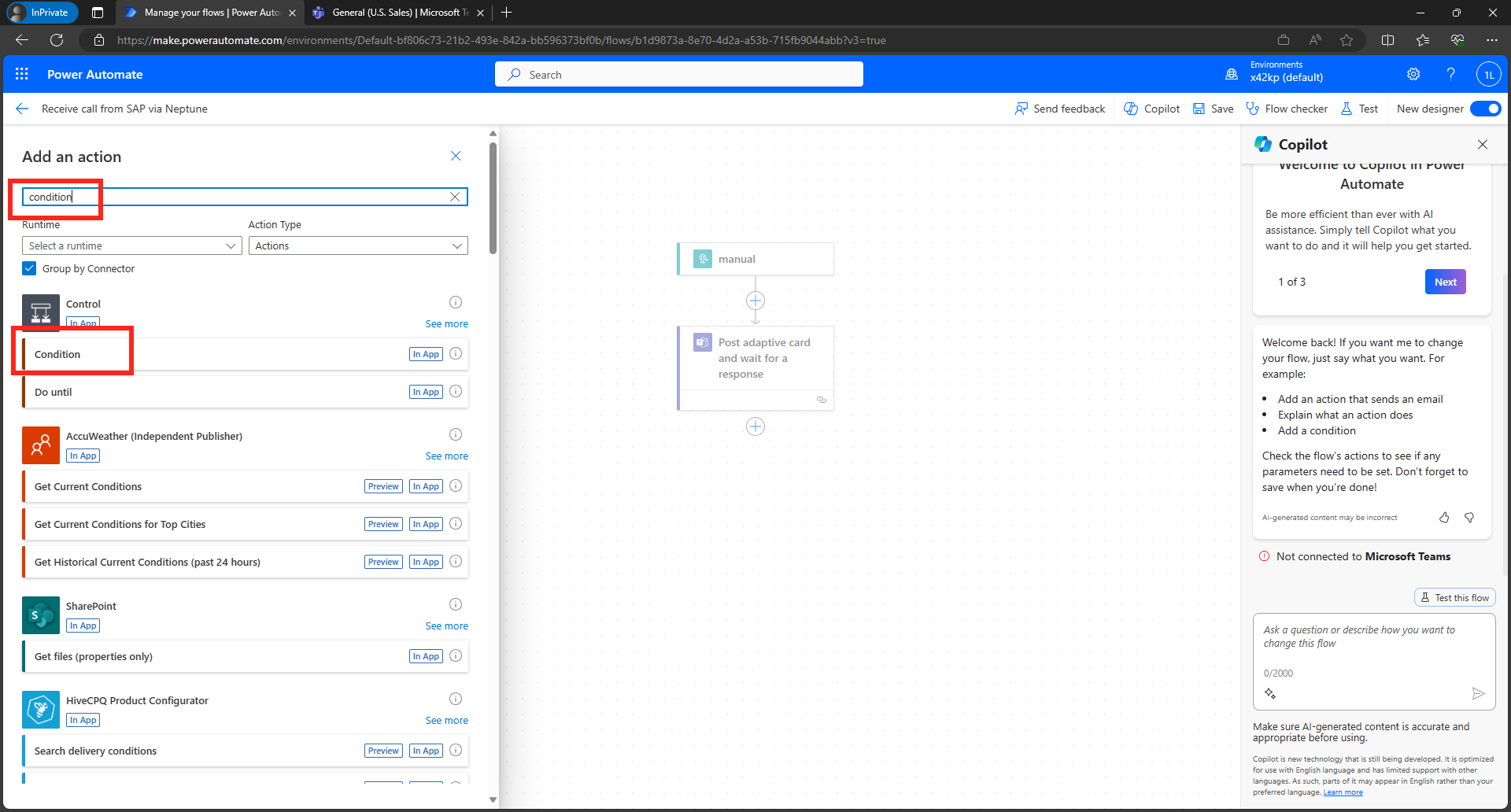Select the Do until action

coord(246,392)
